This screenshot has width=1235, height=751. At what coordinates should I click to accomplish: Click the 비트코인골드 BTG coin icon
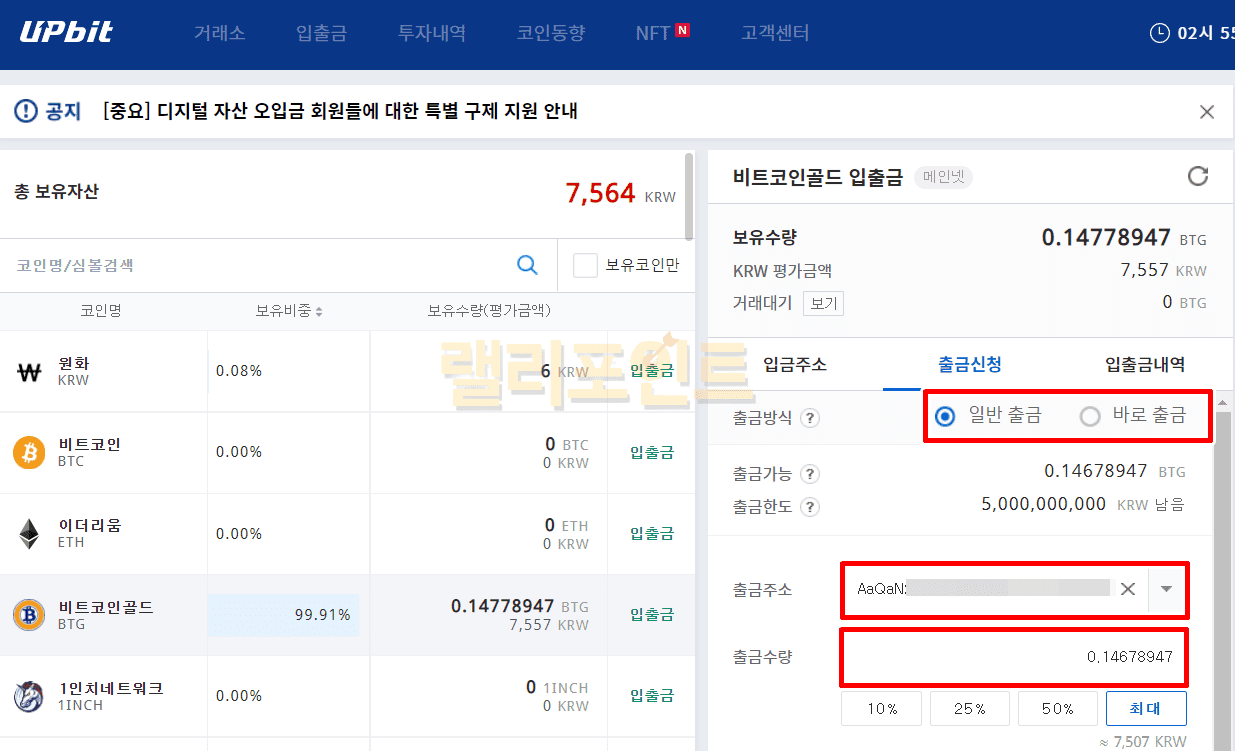[29, 615]
